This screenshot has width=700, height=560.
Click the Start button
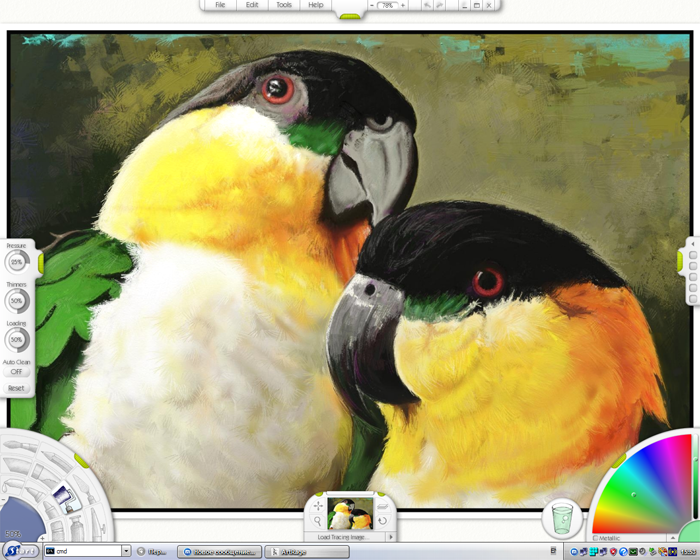20,551
